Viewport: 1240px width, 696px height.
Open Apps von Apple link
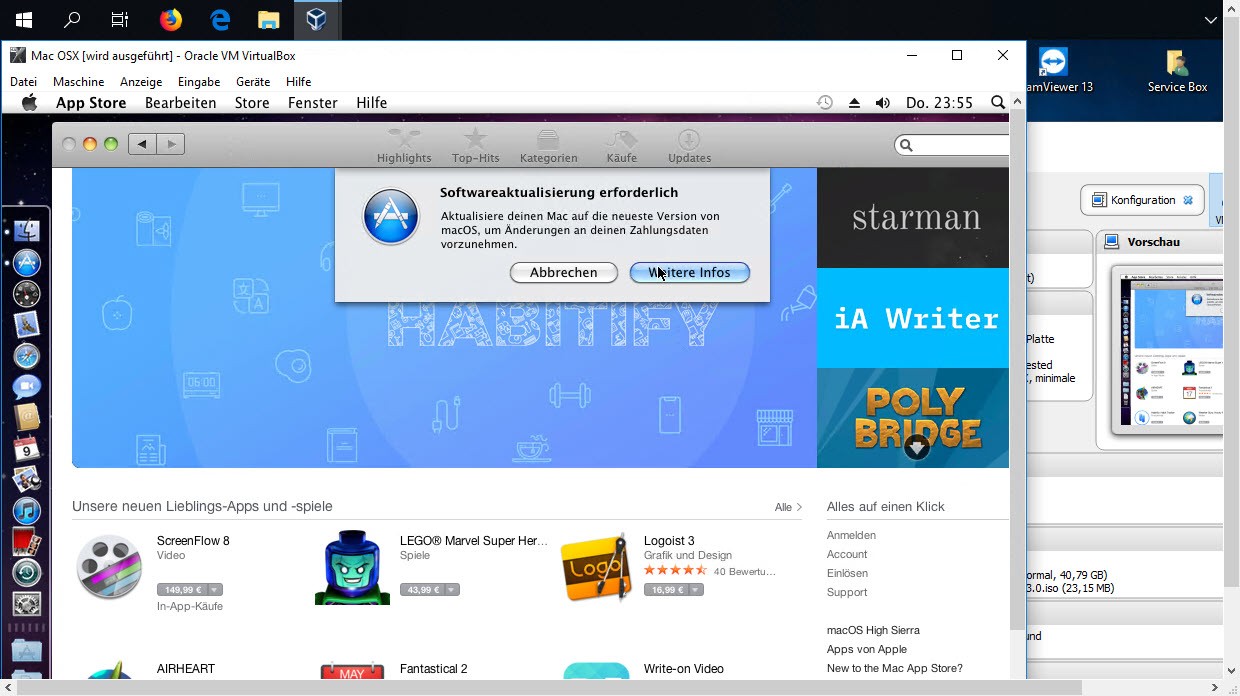coord(867,649)
